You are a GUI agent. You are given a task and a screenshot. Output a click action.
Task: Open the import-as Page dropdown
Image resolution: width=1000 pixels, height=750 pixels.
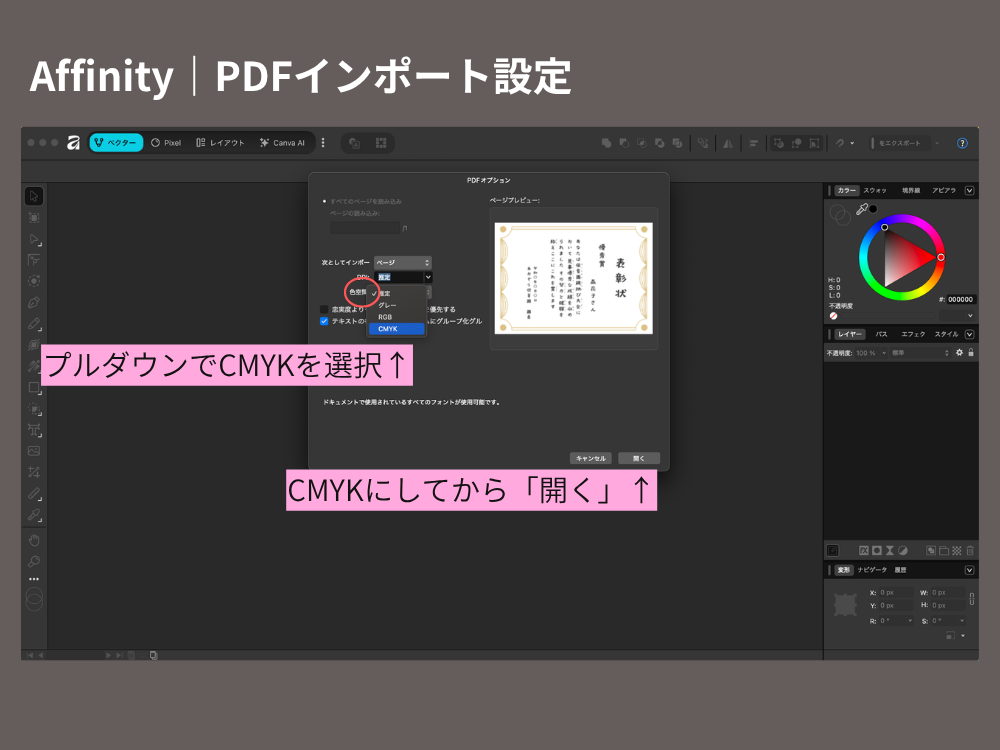[402, 263]
